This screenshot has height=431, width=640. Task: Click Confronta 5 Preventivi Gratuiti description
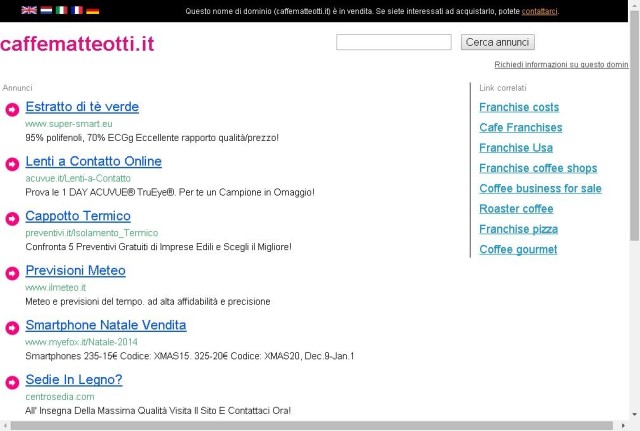tap(158, 247)
